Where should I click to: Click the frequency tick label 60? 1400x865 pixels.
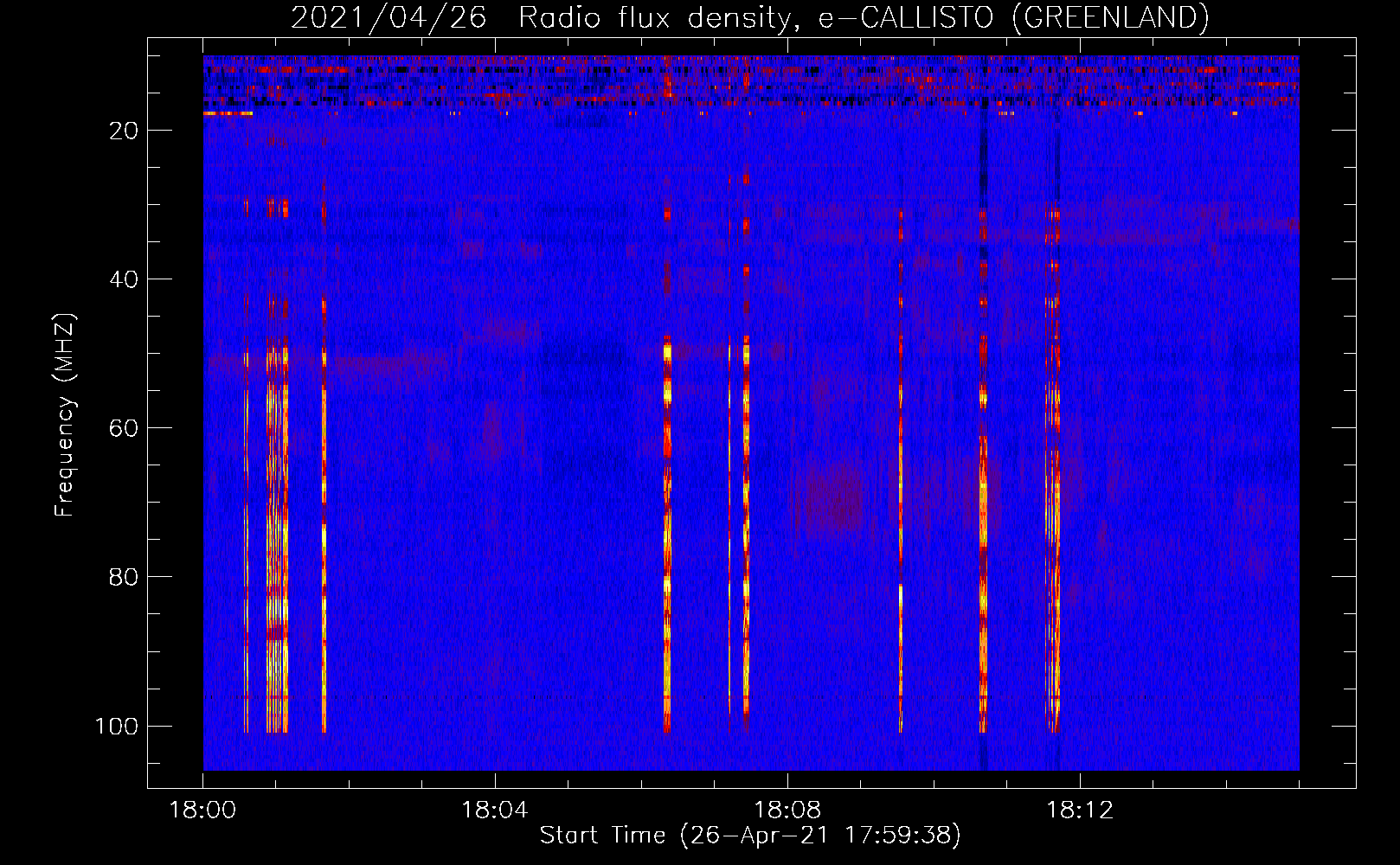pyautogui.click(x=124, y=428)
